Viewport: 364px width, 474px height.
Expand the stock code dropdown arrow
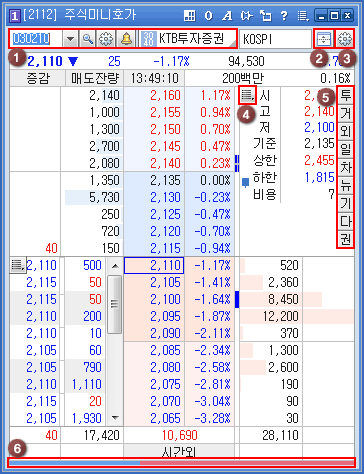70,39
